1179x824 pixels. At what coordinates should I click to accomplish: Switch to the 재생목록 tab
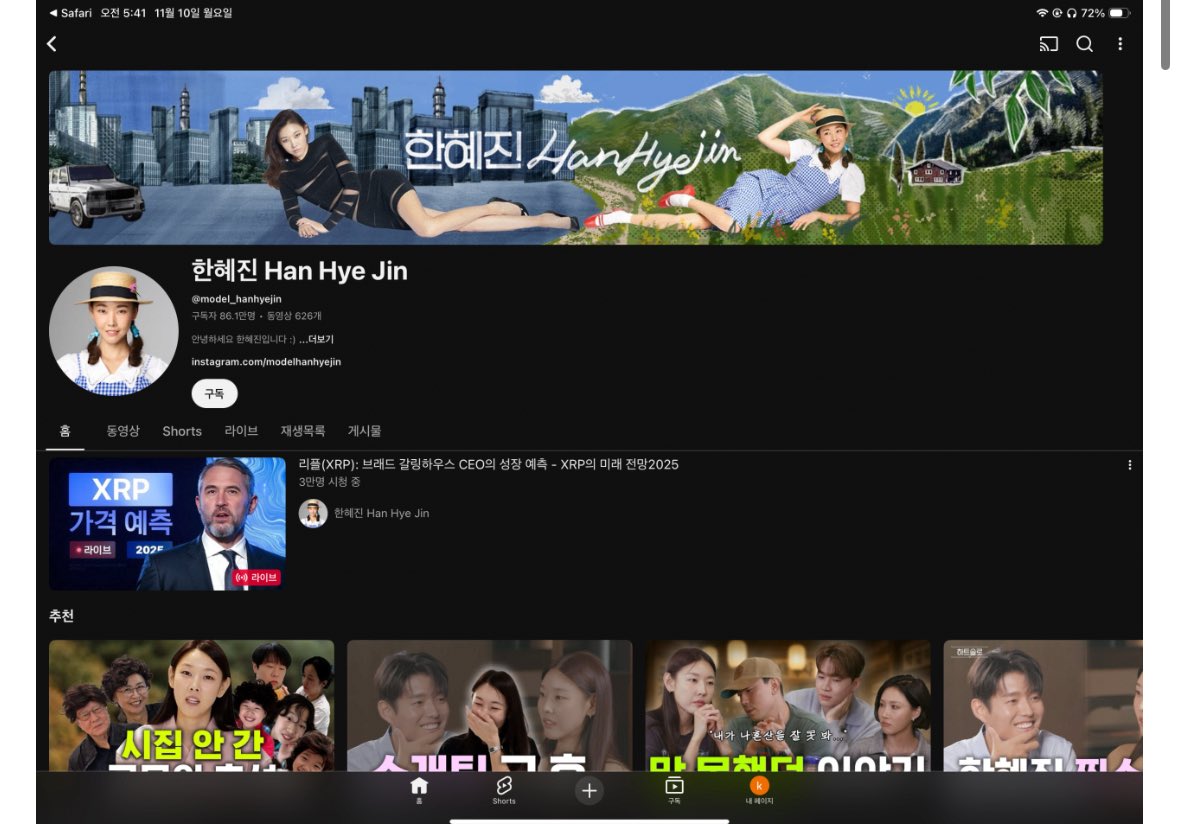coord(303,431)
